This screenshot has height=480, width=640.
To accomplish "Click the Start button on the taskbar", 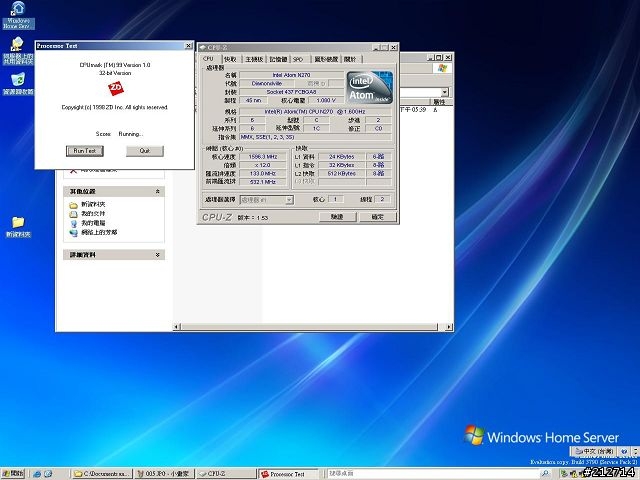I will click(x=15, y=472).
